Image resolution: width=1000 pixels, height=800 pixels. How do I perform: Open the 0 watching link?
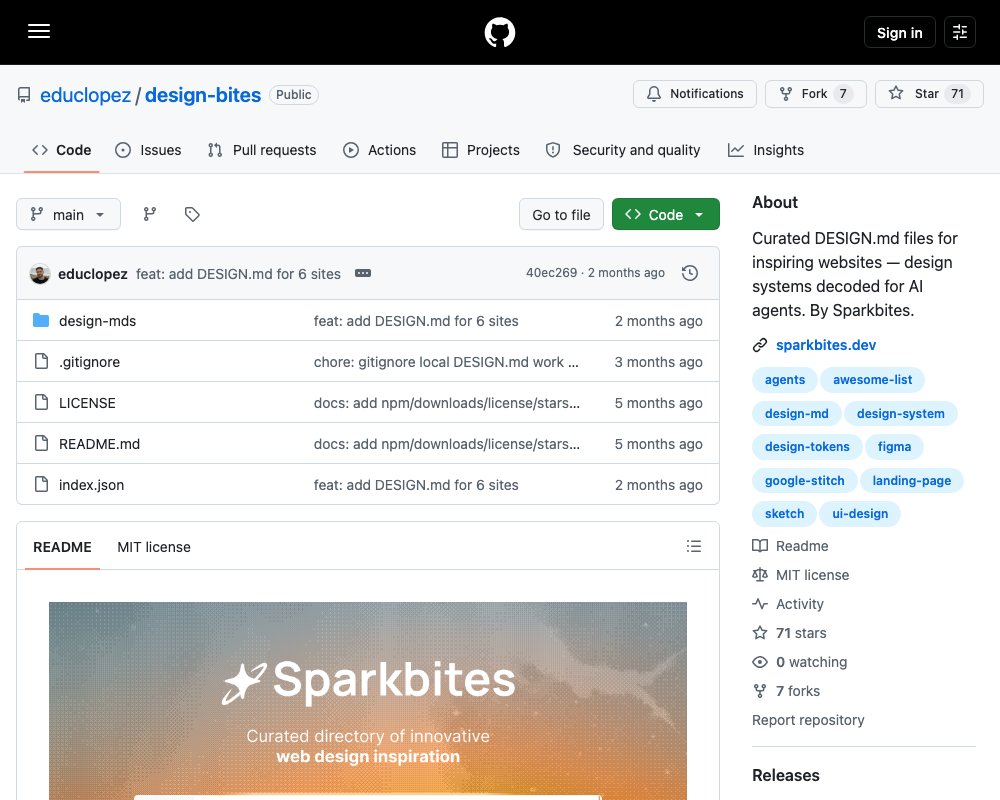(x=799, y=662)
